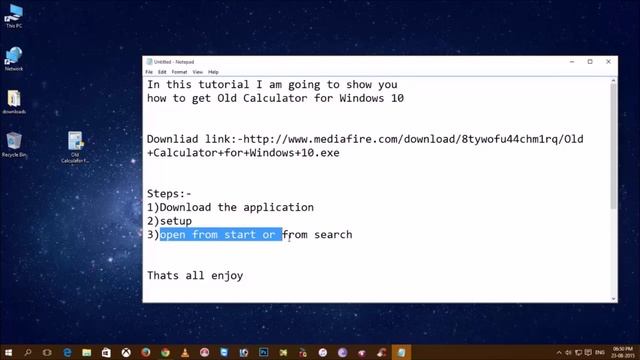The width and height of the screenshot is (640, 360).
Task: Open the Windows Start menu
Action: click(8, 353)
